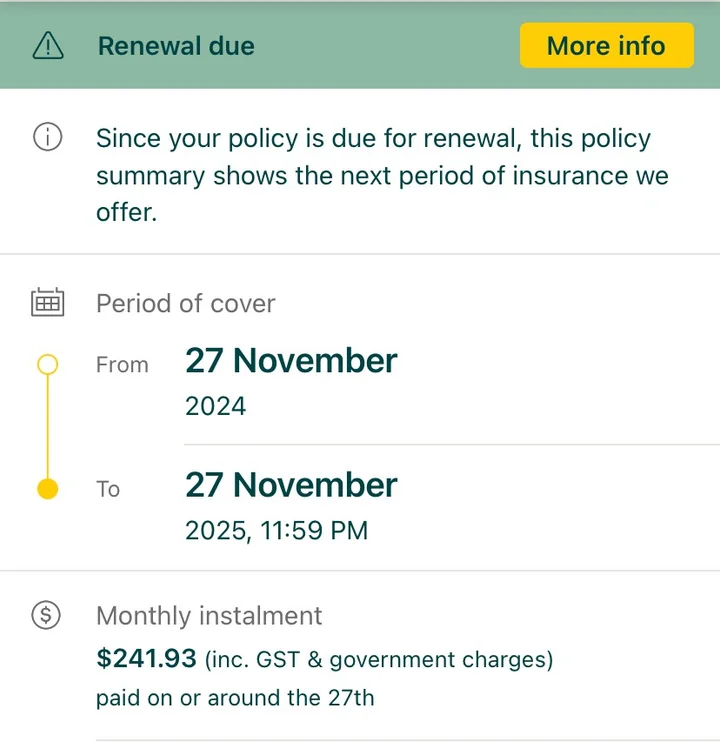Click the inc. GST & government charges note
Viewport: 720px width, 742px height.
[379, 660]
